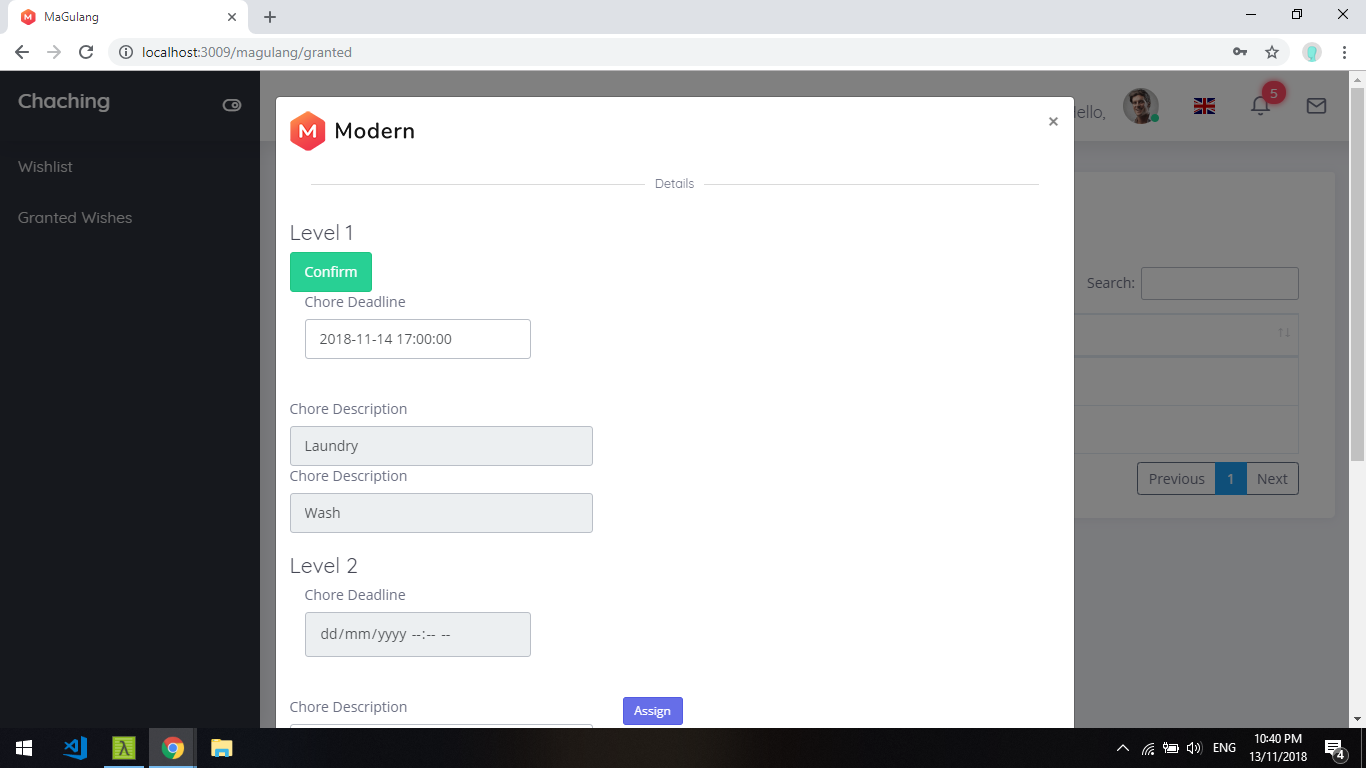Select the UK flag language icon
The image size is (1366, 768).
(x=1204, y=106)
